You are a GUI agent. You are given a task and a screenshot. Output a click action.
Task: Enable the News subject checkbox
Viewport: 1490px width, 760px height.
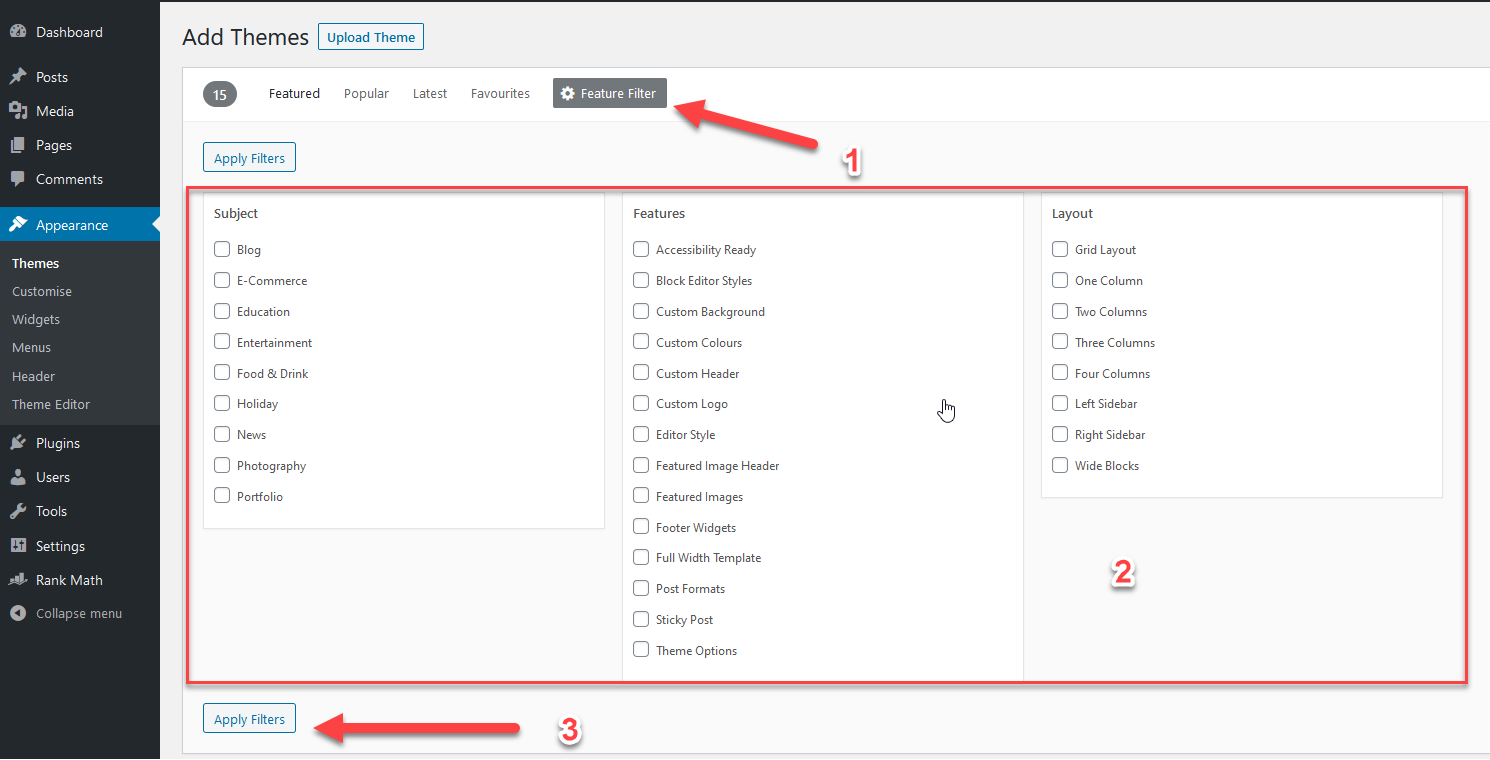coord(222,434)
